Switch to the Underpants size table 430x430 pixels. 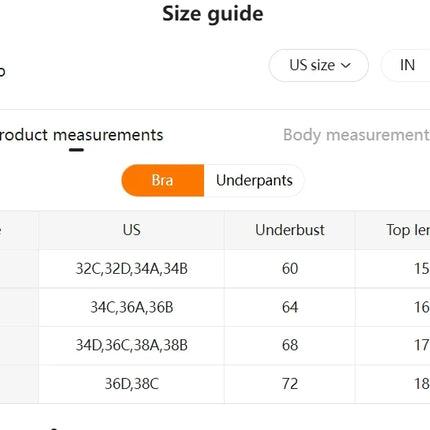click(x=254, y=180)
